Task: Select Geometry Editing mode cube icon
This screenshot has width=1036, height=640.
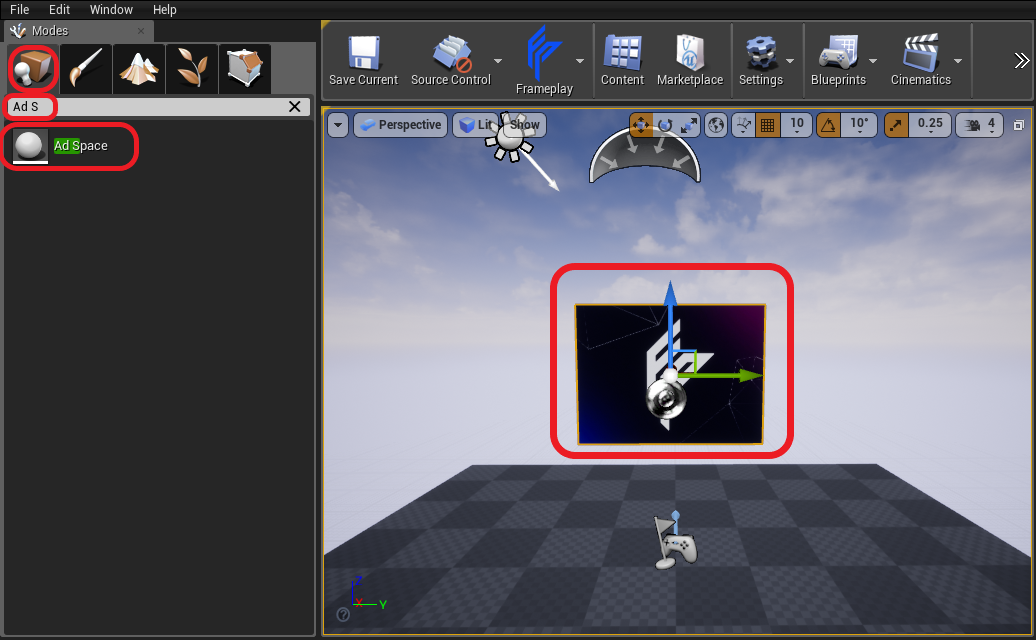Action: pos(244,69)
